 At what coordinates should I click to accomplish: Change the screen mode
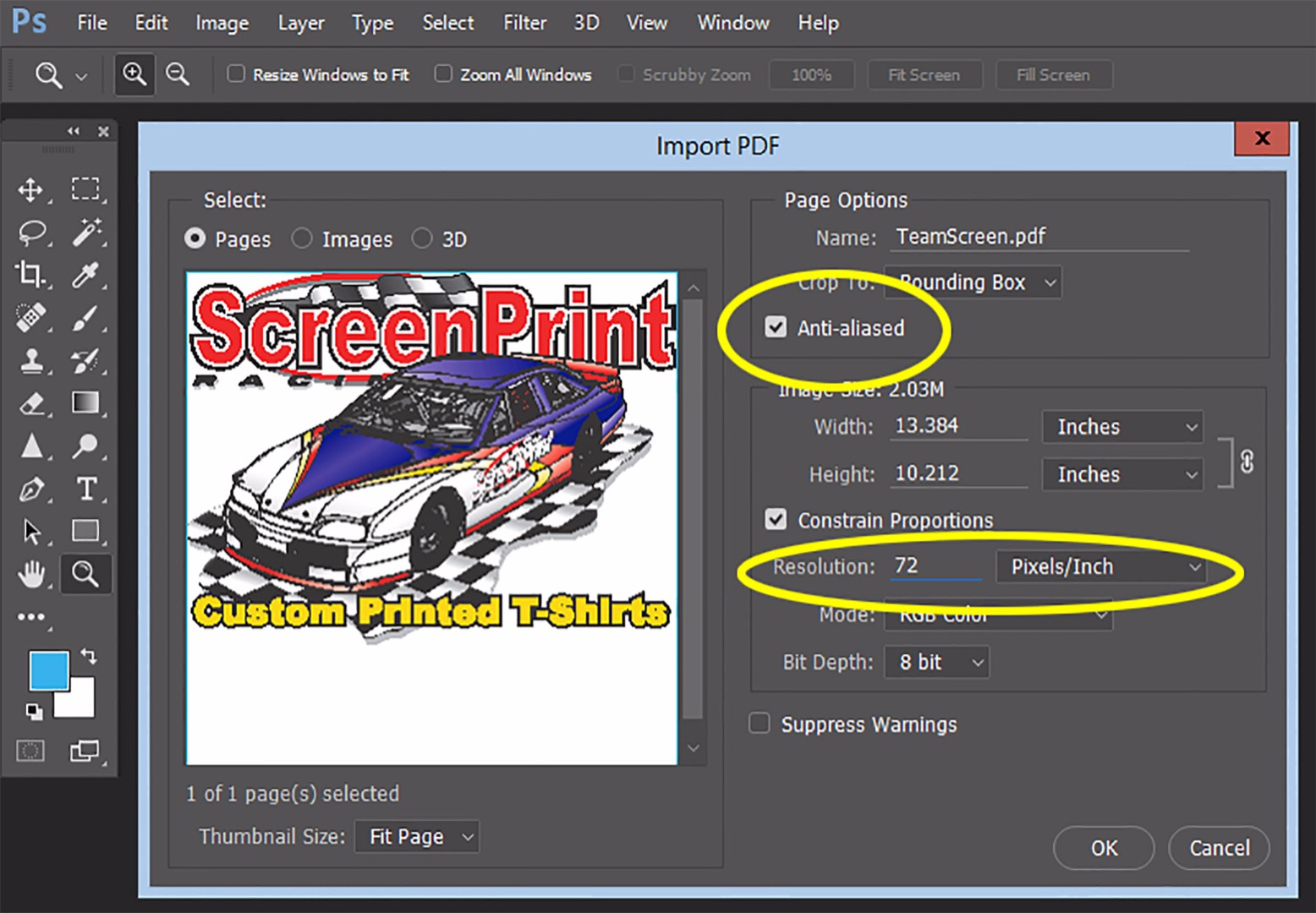click(85, 751)
